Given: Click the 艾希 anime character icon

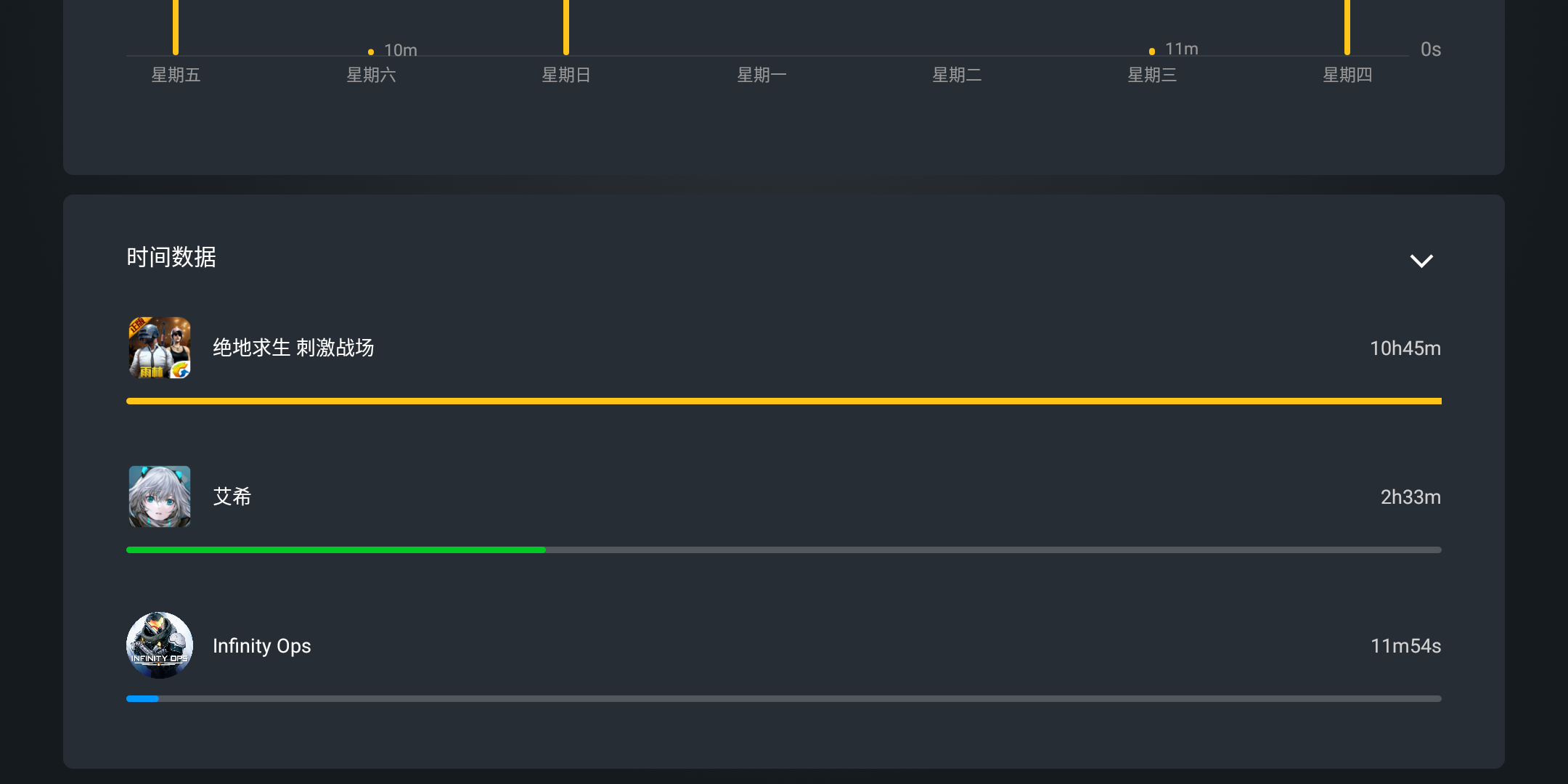Looking at the screenshot, I should coord(160,497).
